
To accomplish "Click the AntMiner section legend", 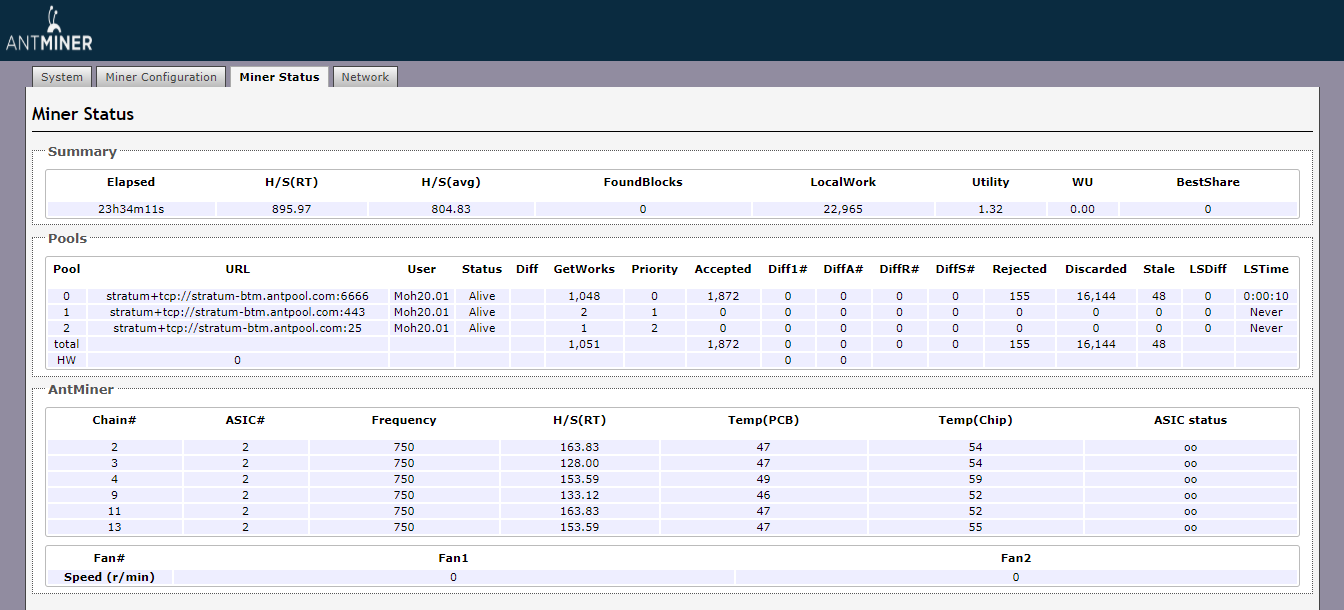I will pyautogui.click(x=80, y=389).
